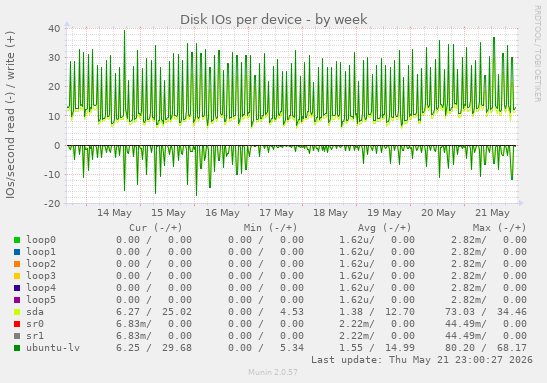Screen dimensions: 547x383
Task: Click sda average write value 12.70
Action: [400, 312]
